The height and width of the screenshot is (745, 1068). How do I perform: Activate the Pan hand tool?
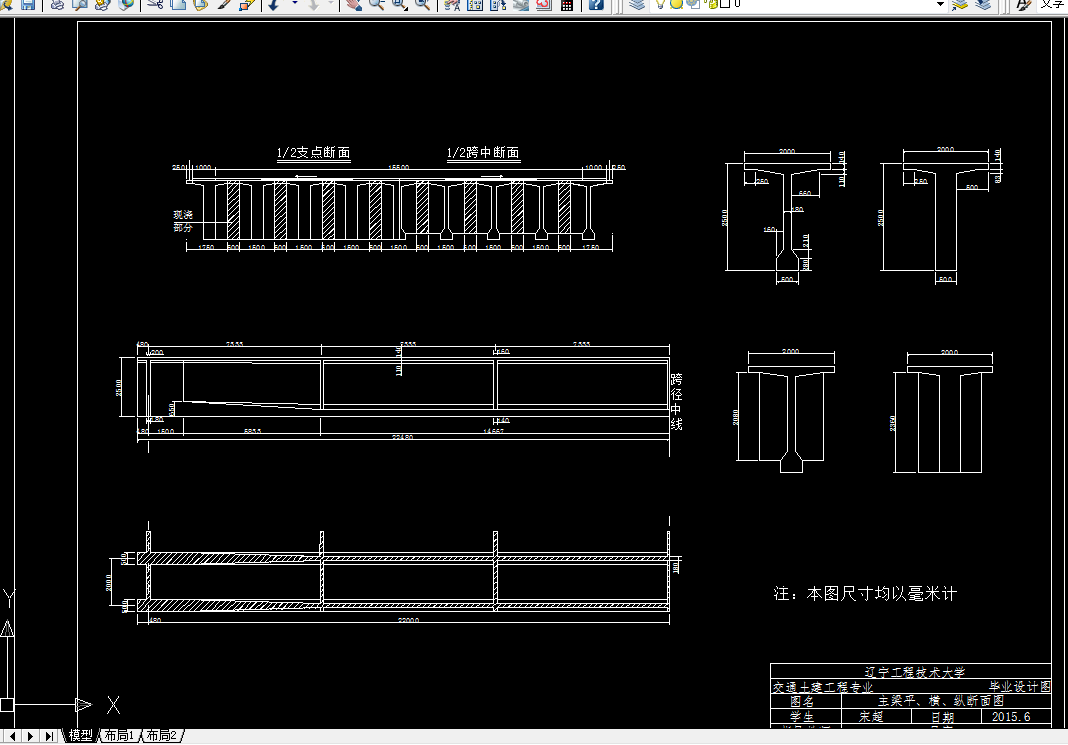pos(353,5)
